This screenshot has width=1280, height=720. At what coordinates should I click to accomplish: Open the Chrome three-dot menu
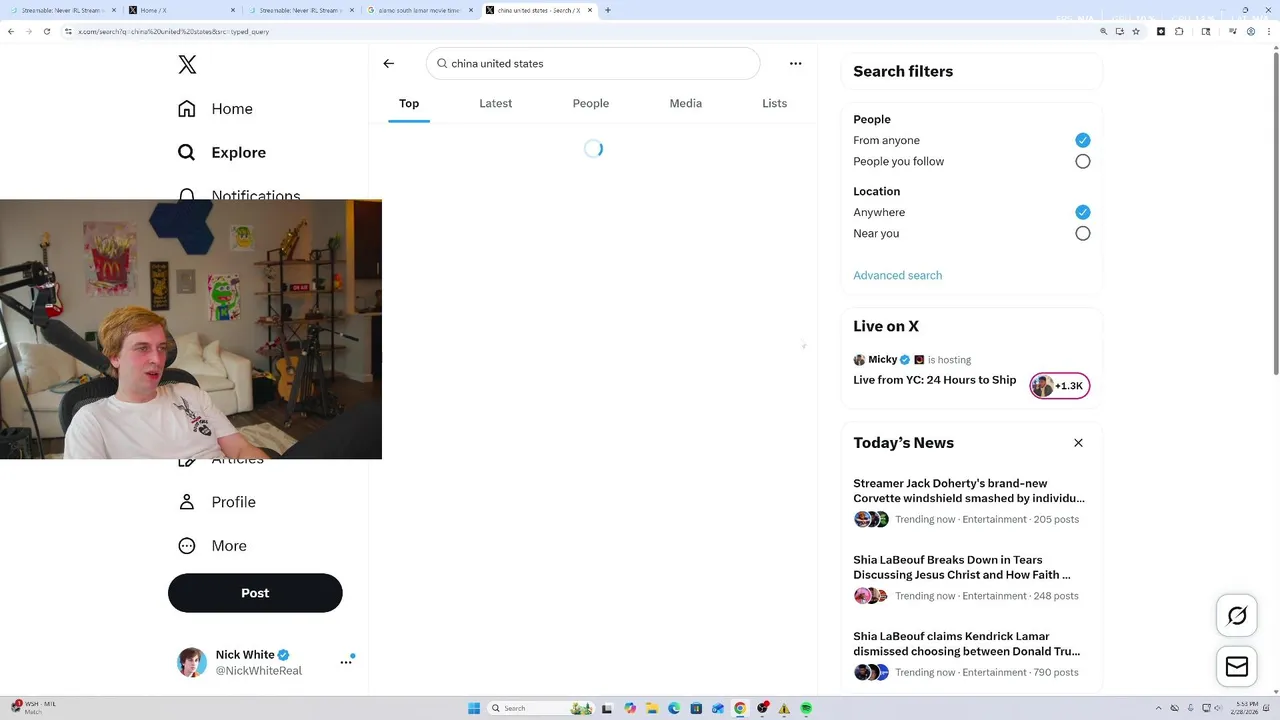1267,31
